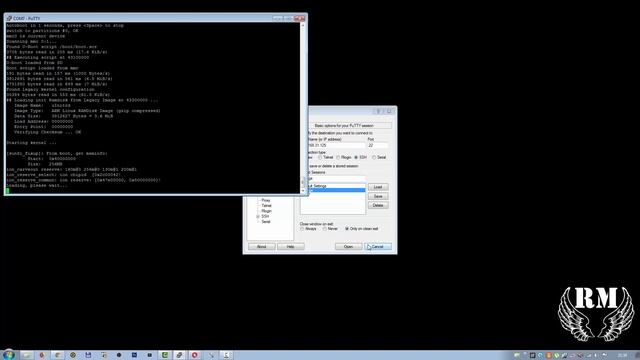Select the SSH connection type radio
Viewport: 640px width, 360px height.
click(x=356, y=157)
